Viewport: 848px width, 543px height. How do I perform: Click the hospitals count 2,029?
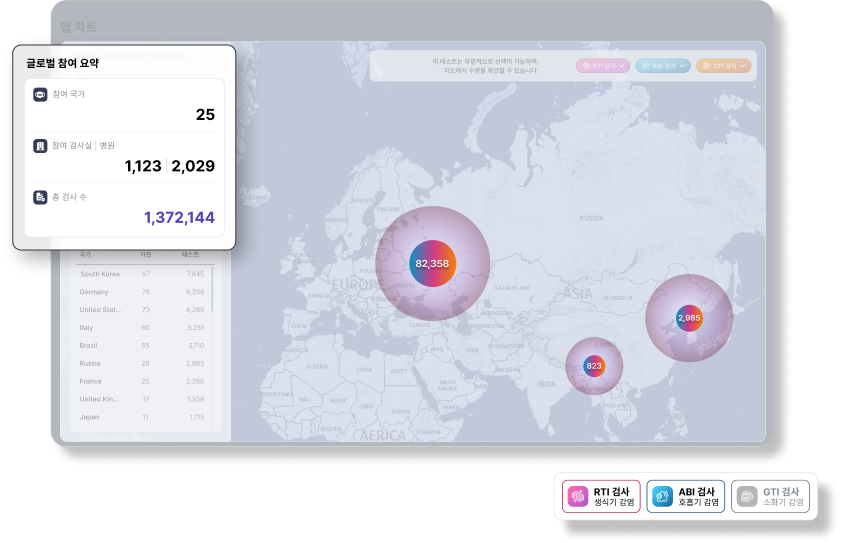click(x=193, y=166)
